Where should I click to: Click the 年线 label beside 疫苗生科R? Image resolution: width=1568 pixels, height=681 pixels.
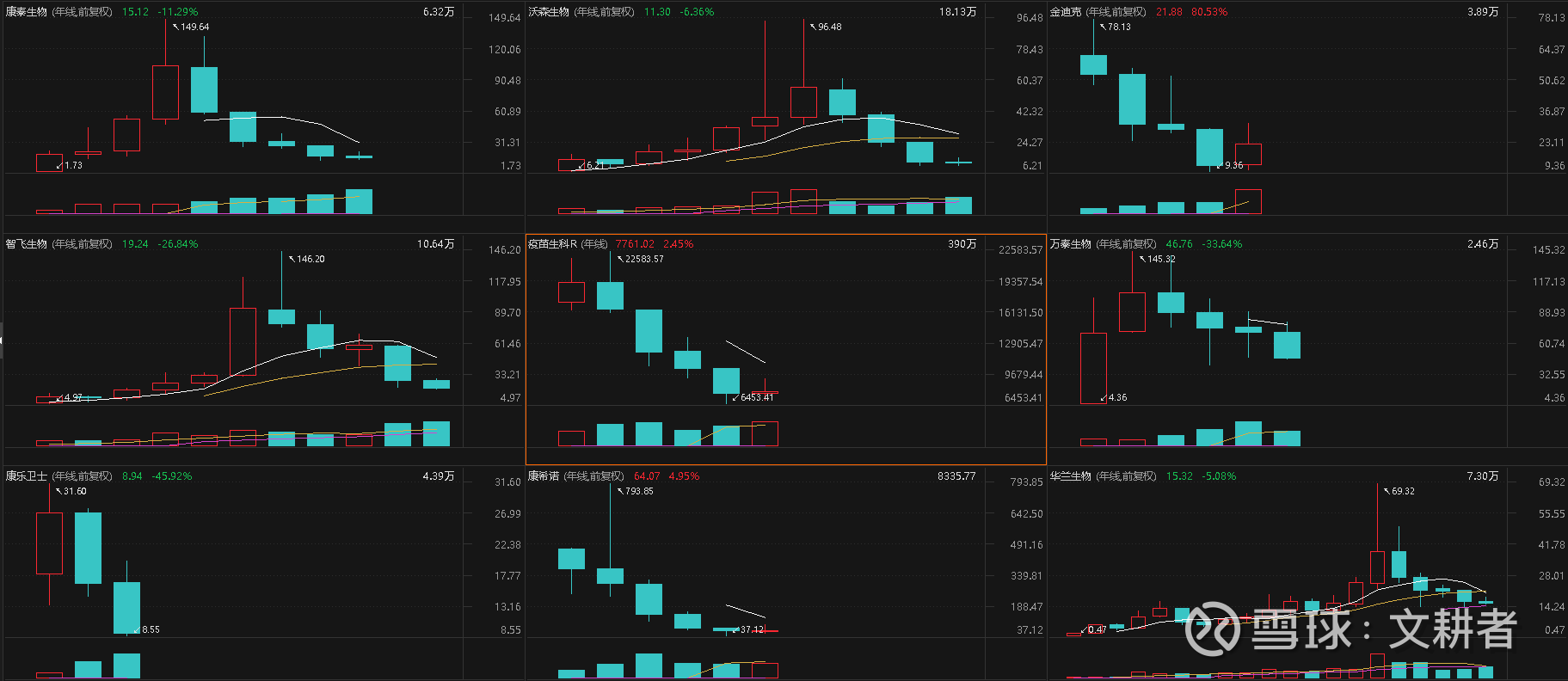point(594,244)
